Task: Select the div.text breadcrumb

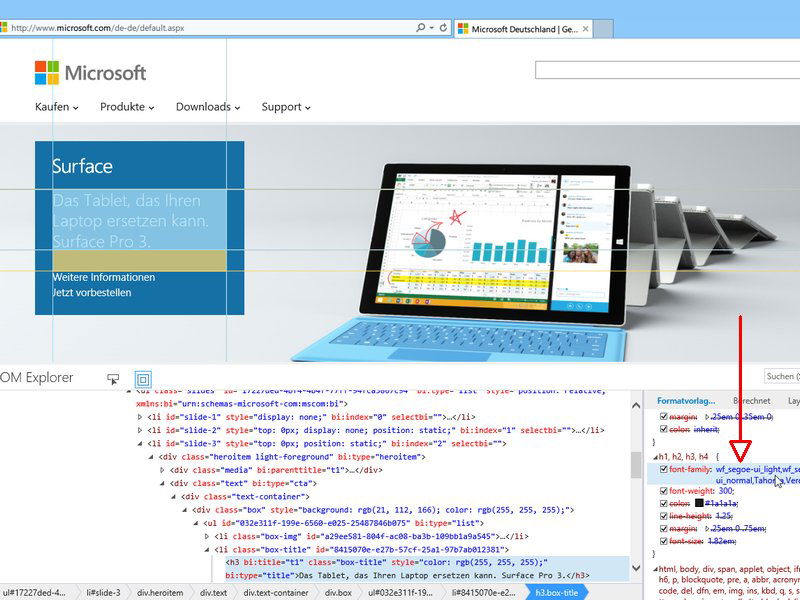Action: (213, 592)
